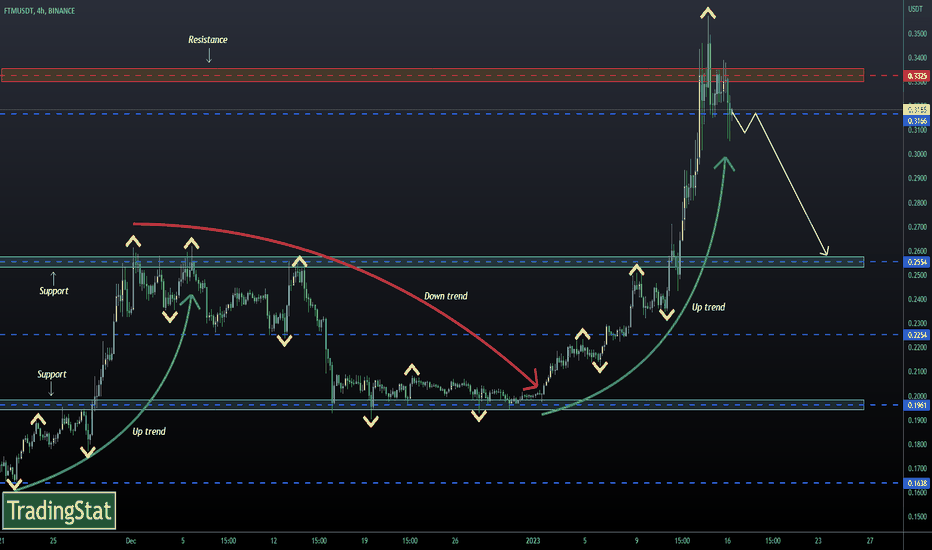
Task: Click the 0.1700 price axis tick
Action: [917, 469]
